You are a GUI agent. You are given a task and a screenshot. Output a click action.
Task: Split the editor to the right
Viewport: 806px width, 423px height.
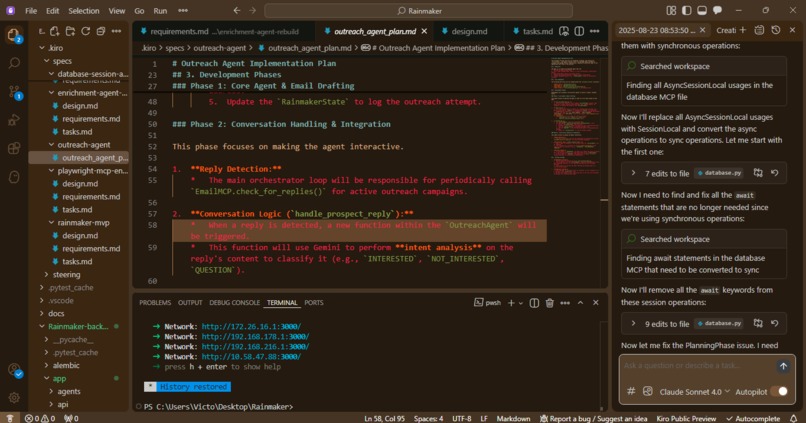pyautogui.click(x=579, y=31)
